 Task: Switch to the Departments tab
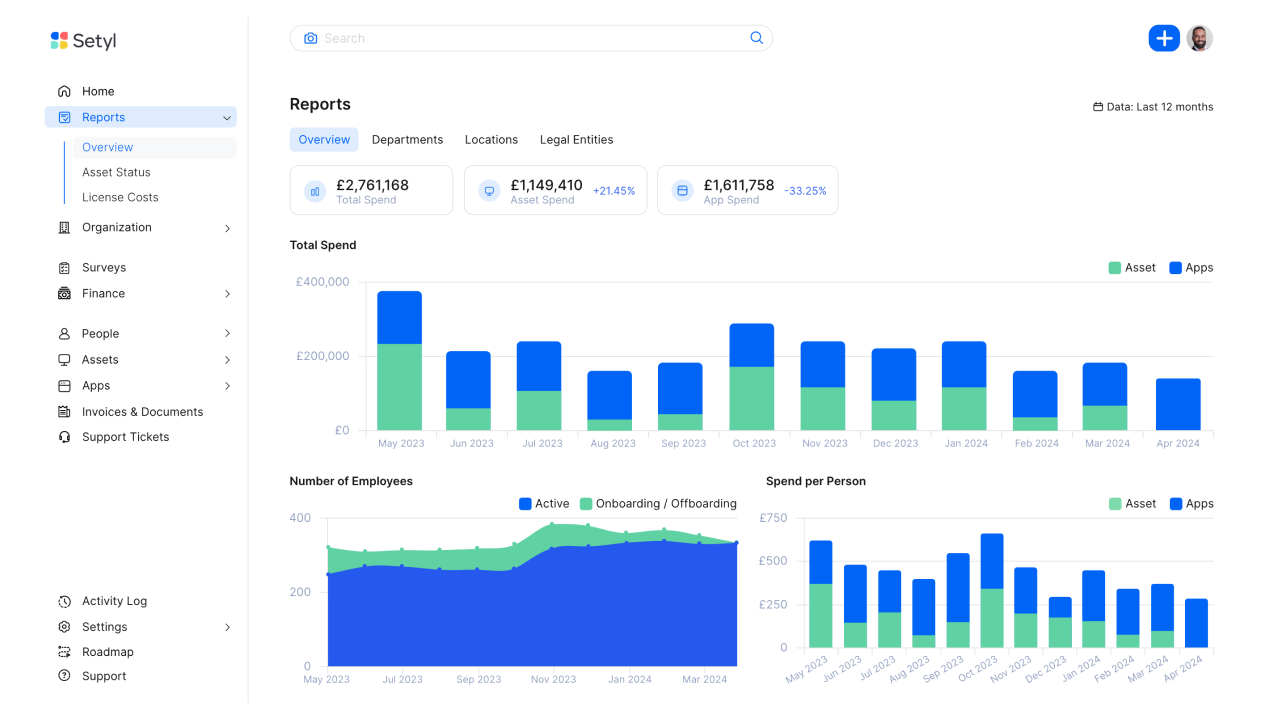(407, 140)
